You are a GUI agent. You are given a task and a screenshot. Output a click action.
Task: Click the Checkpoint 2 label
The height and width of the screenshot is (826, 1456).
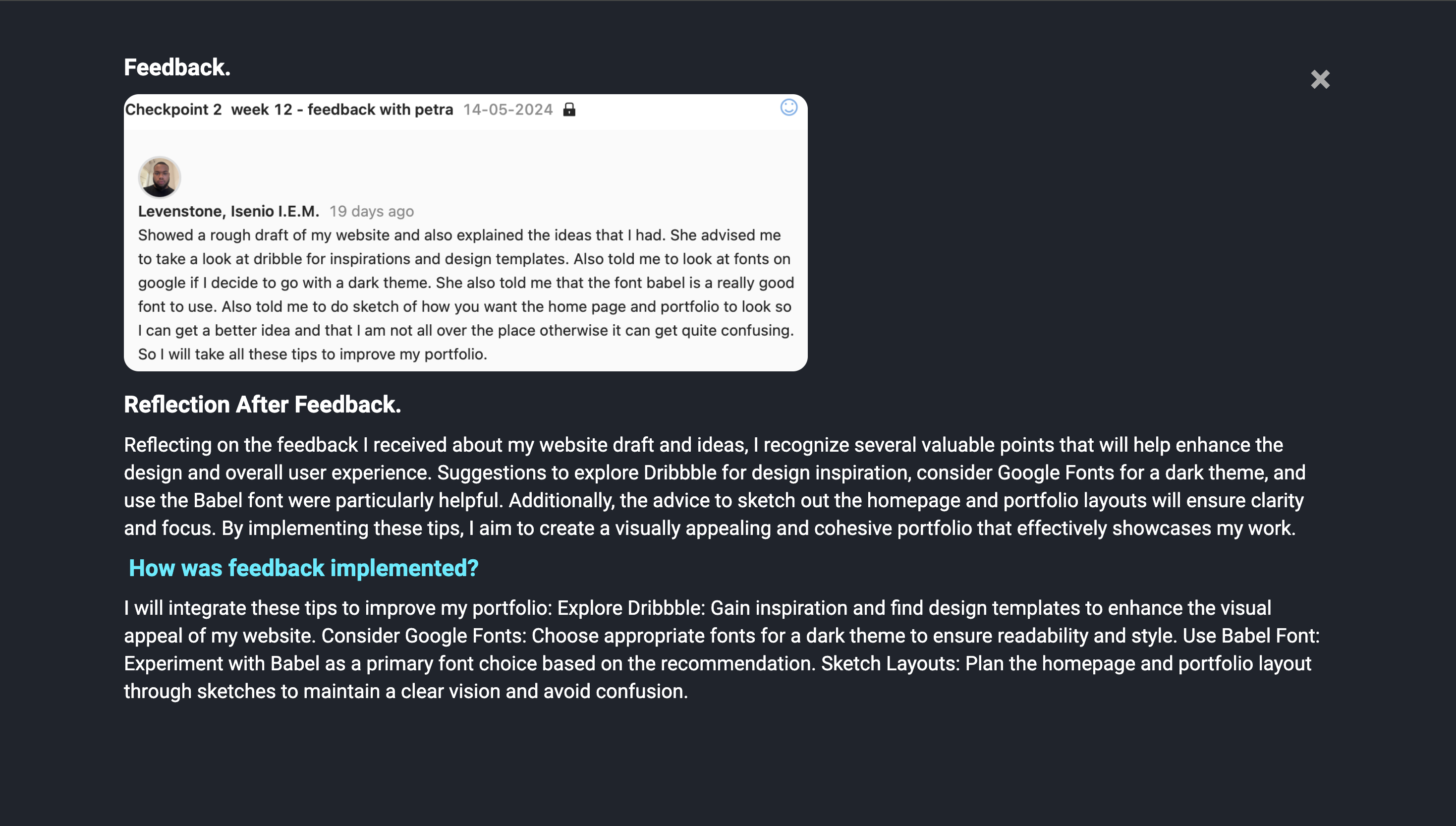[173, 110]
